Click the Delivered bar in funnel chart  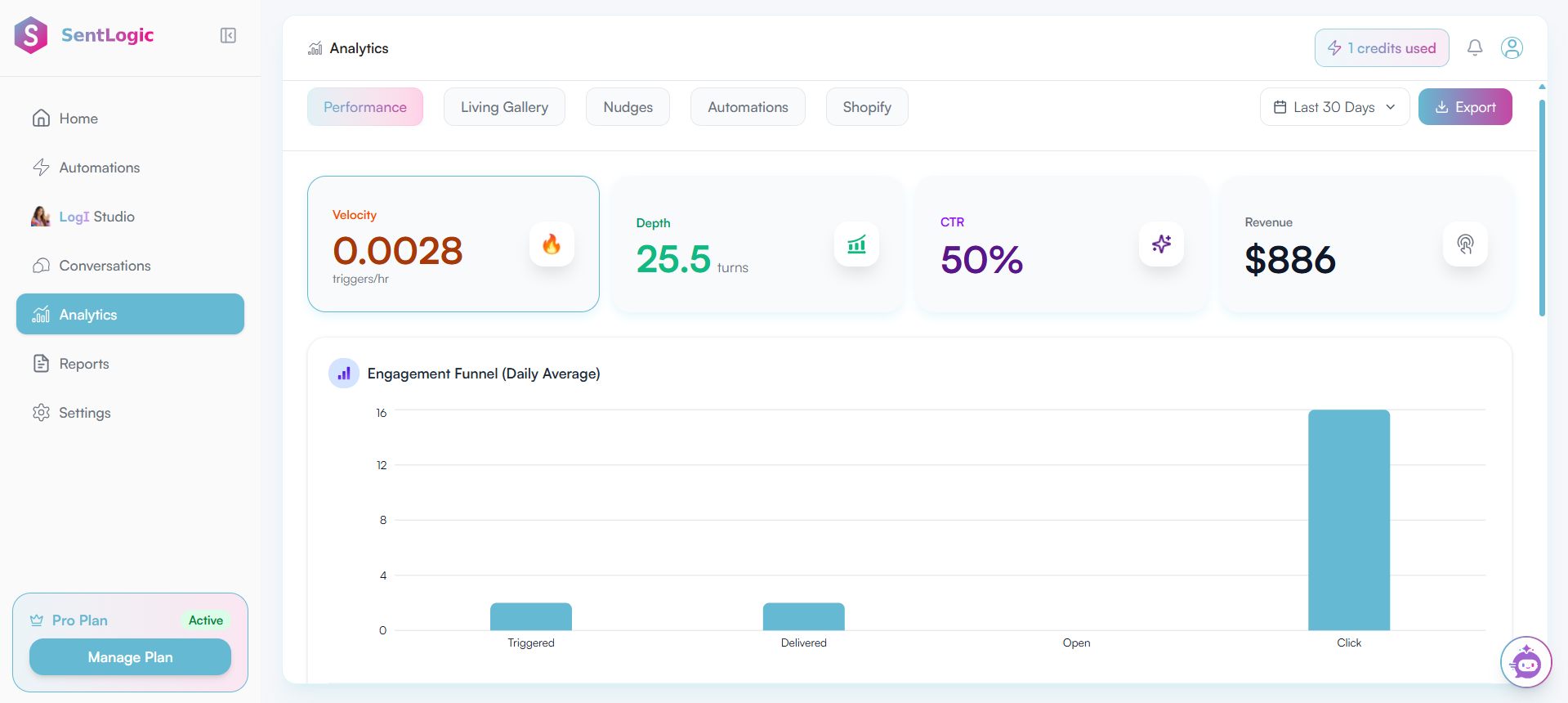[804, 616]
